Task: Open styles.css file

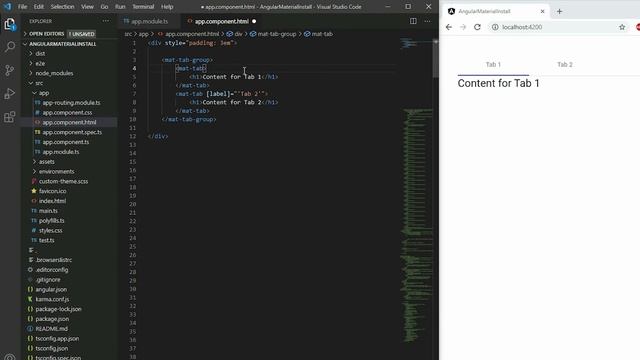Action: click(x=50, y=230)
